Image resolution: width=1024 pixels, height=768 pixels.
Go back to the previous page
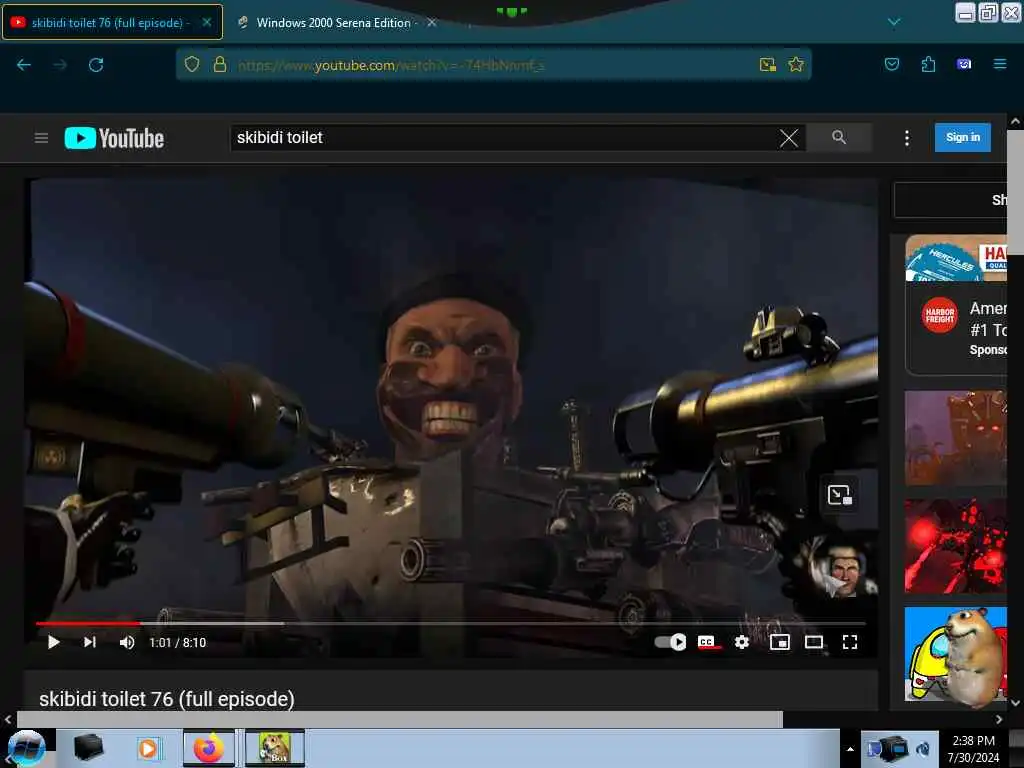pos(24,65)
